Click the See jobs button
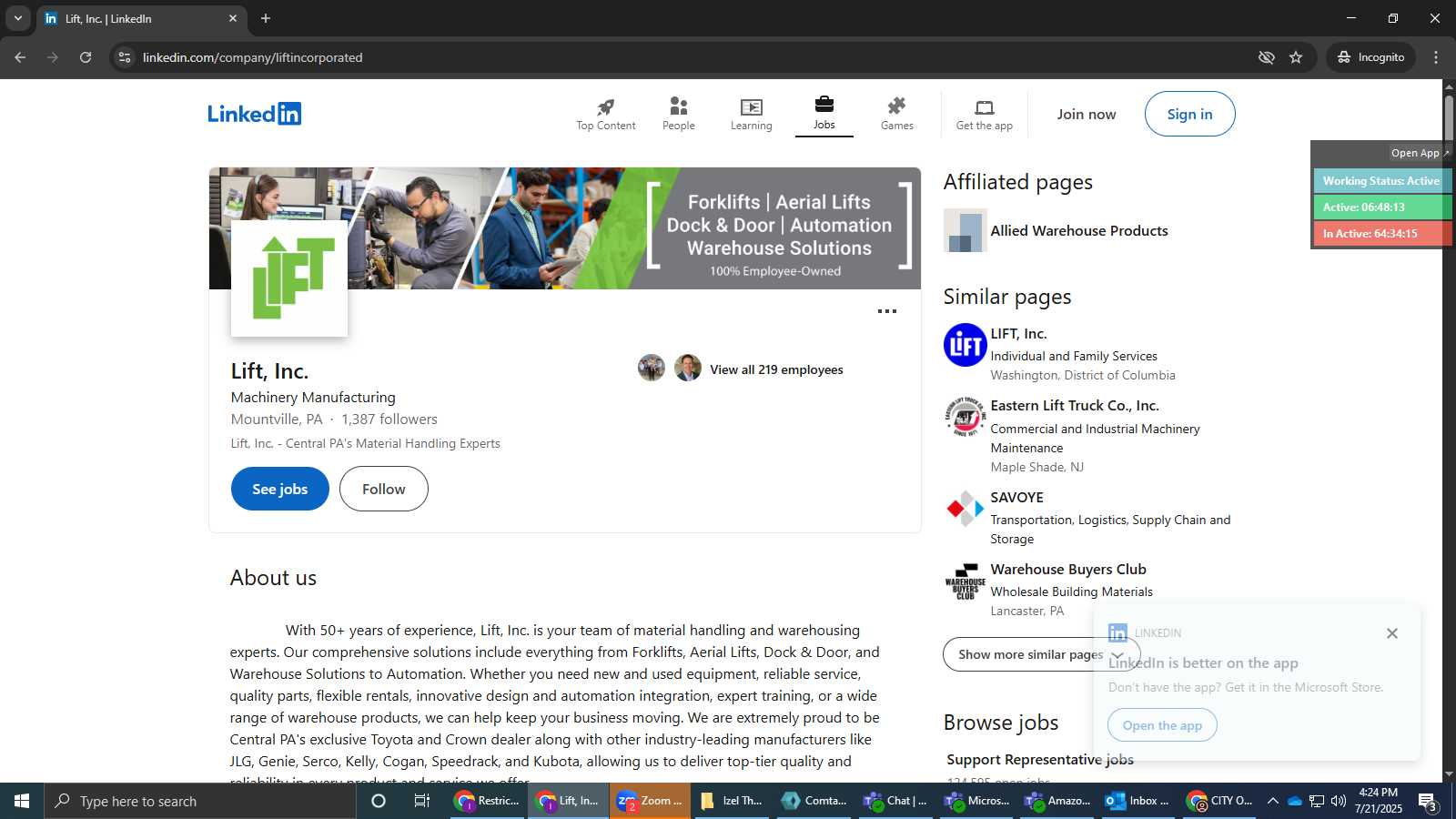Viewport: 1456px width, 819px height. click(279, 489)
